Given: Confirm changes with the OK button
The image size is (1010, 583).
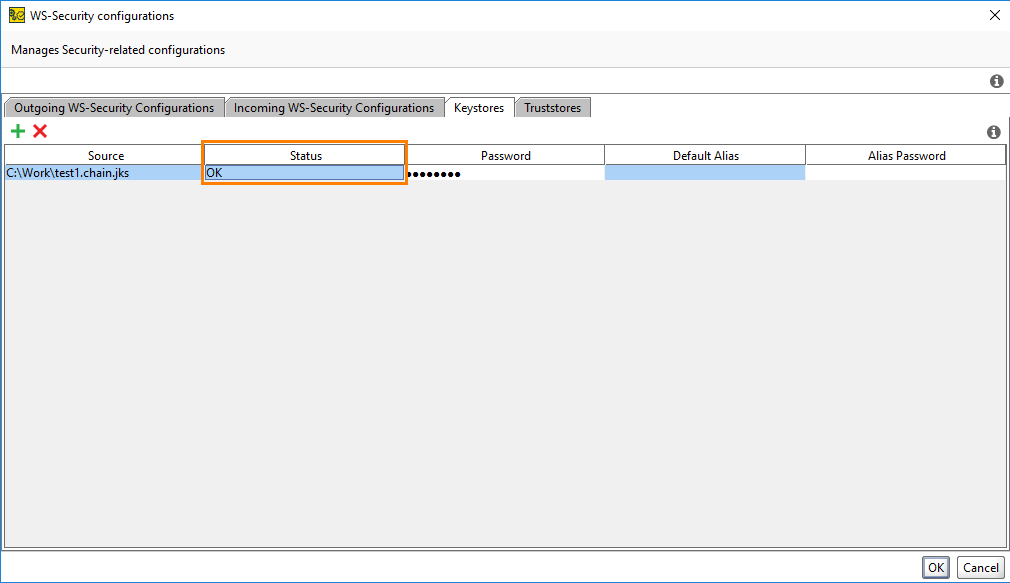Looking at the screenshot, I should tap(935, 567).
